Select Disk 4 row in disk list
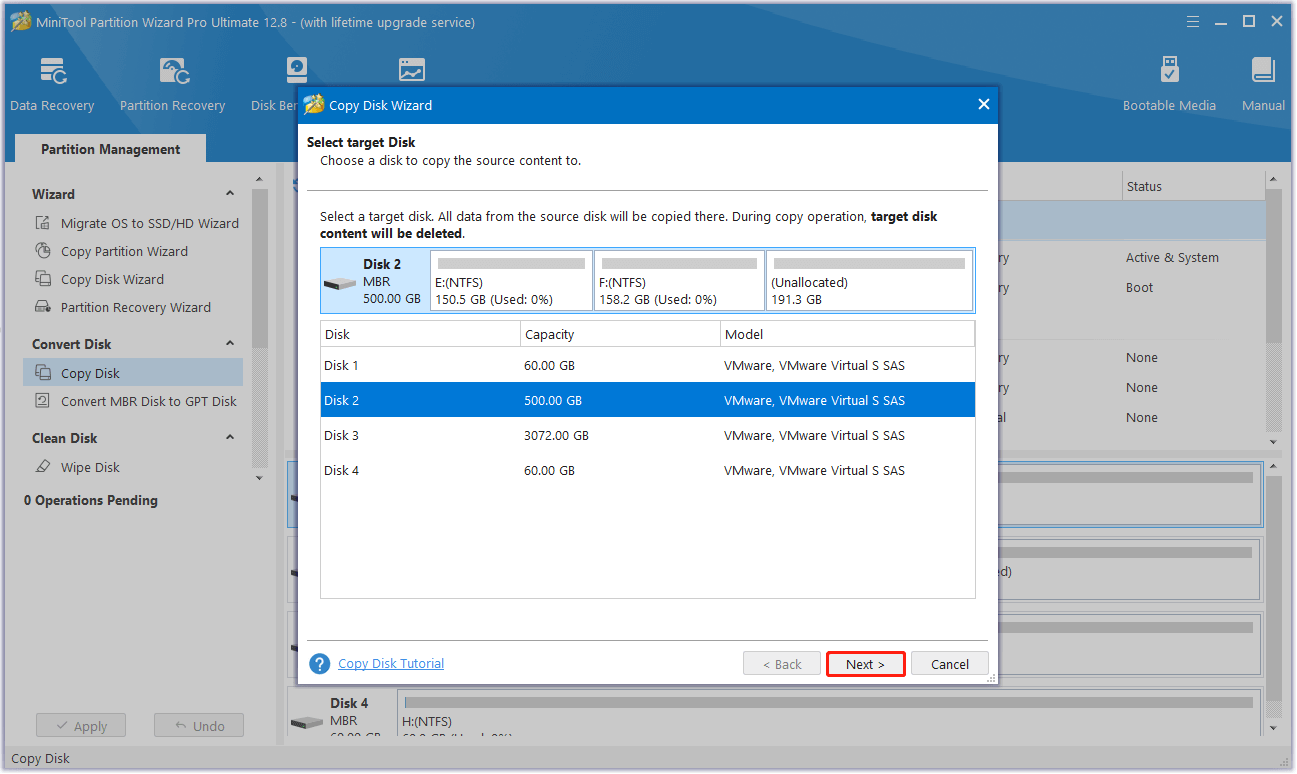 (647, 470)
